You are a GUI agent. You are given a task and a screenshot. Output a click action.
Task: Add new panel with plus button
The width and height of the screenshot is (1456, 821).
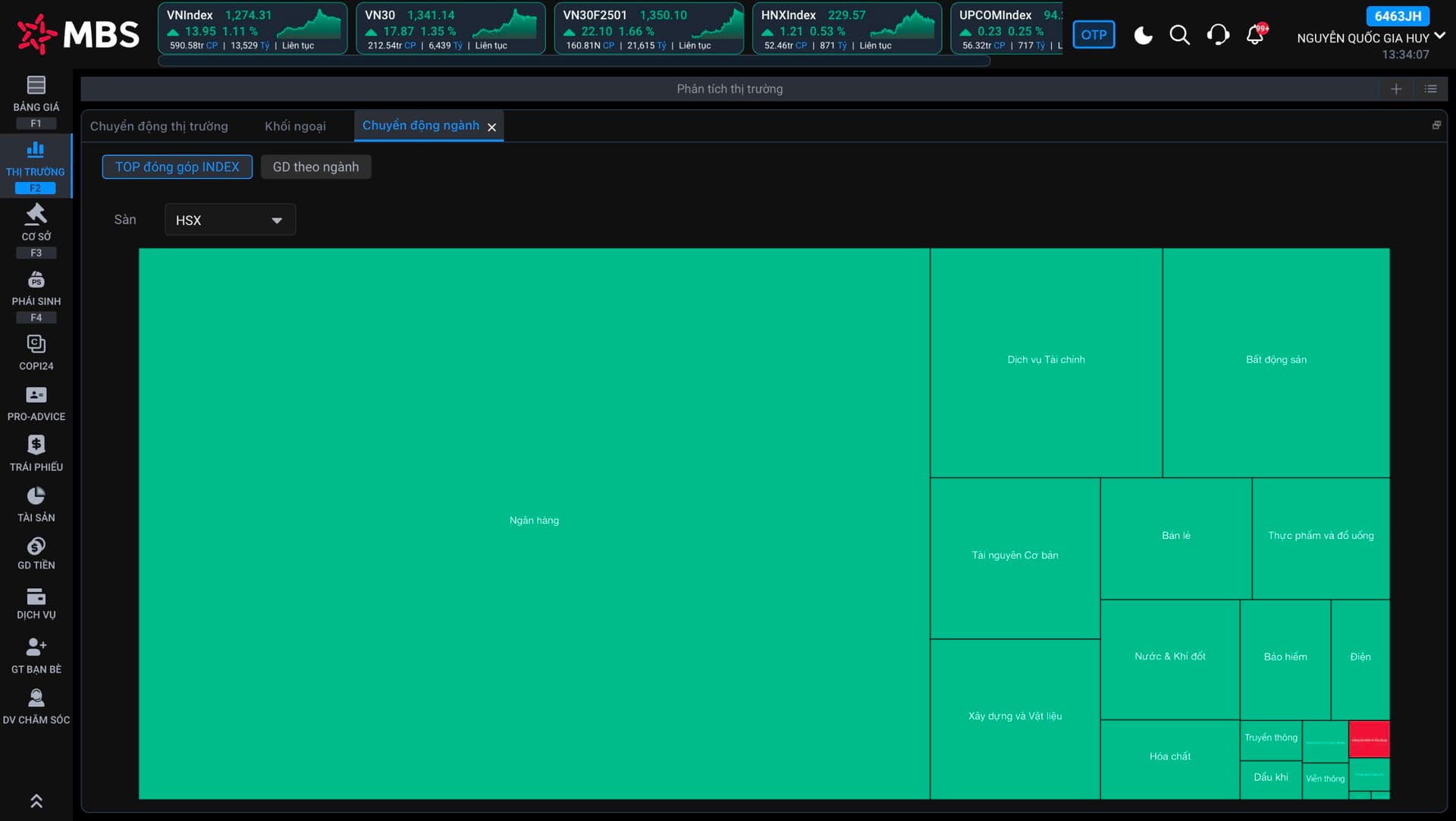tap(1396, 89)
